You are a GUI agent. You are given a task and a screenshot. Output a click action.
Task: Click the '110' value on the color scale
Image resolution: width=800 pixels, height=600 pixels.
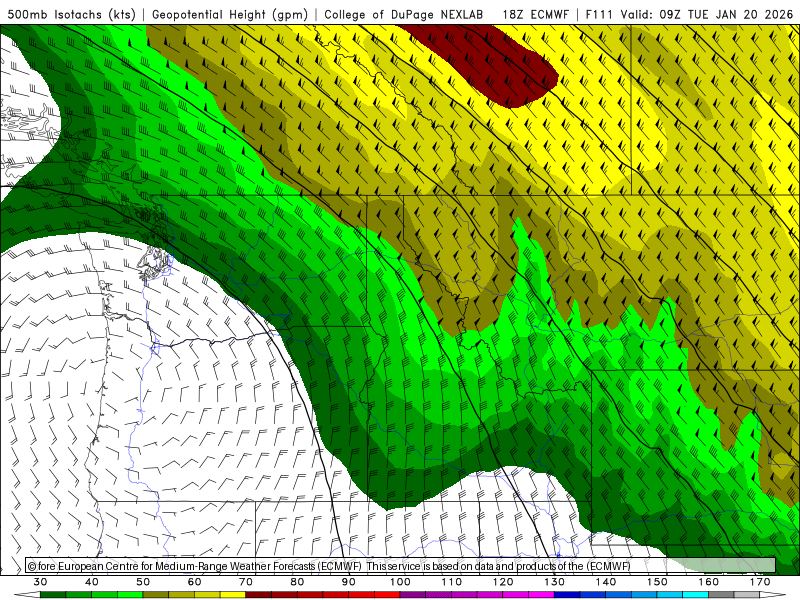coord(452,582)
